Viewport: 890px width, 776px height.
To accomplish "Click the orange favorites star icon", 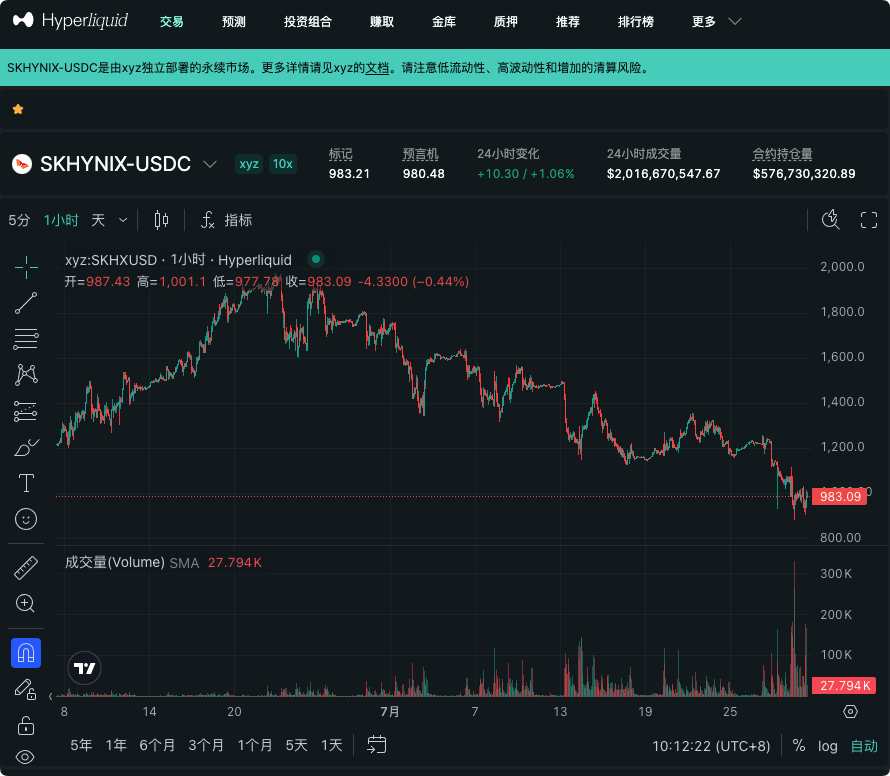I will (x=18, y=109).
